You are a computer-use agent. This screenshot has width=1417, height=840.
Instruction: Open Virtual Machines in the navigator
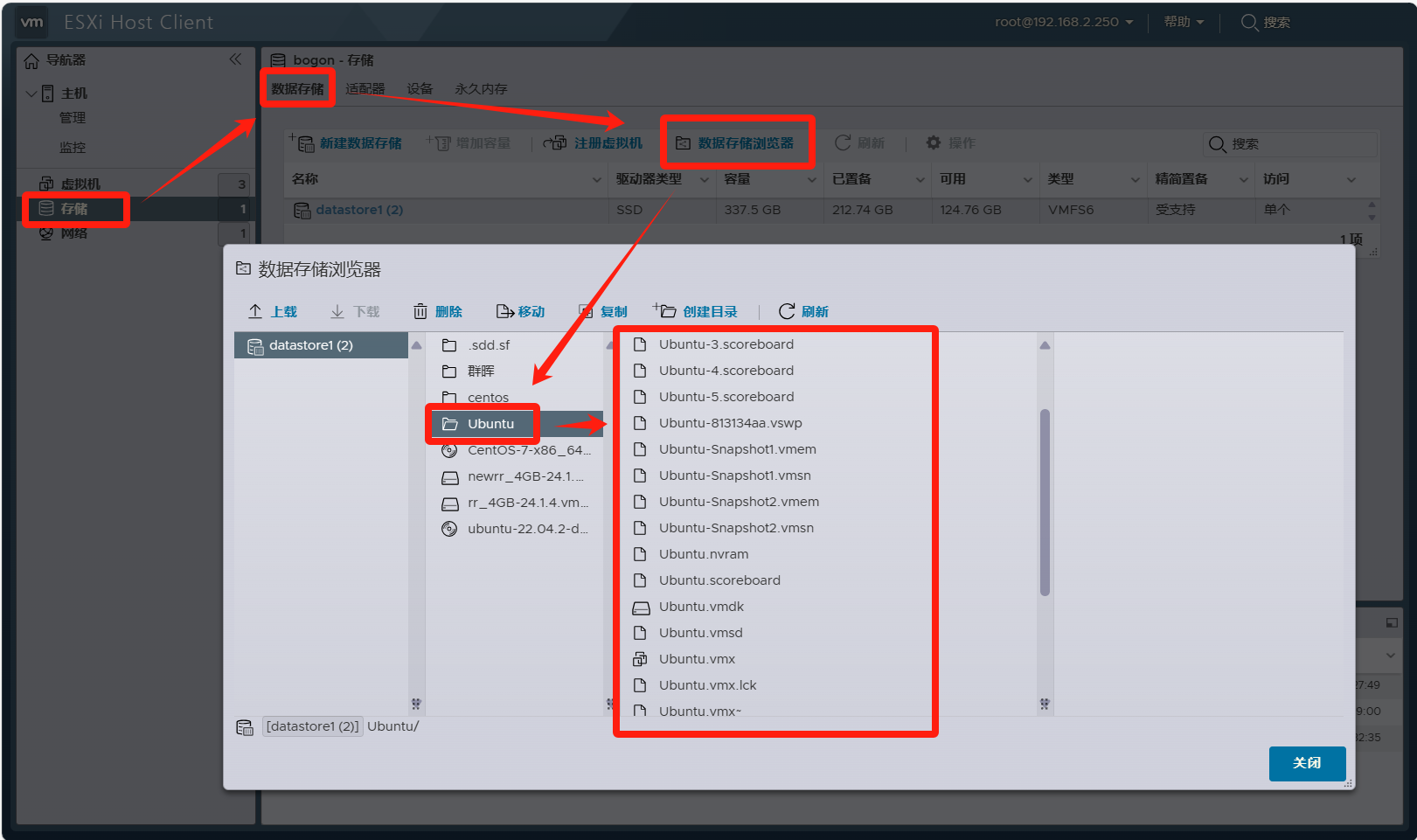coord(80,184)
